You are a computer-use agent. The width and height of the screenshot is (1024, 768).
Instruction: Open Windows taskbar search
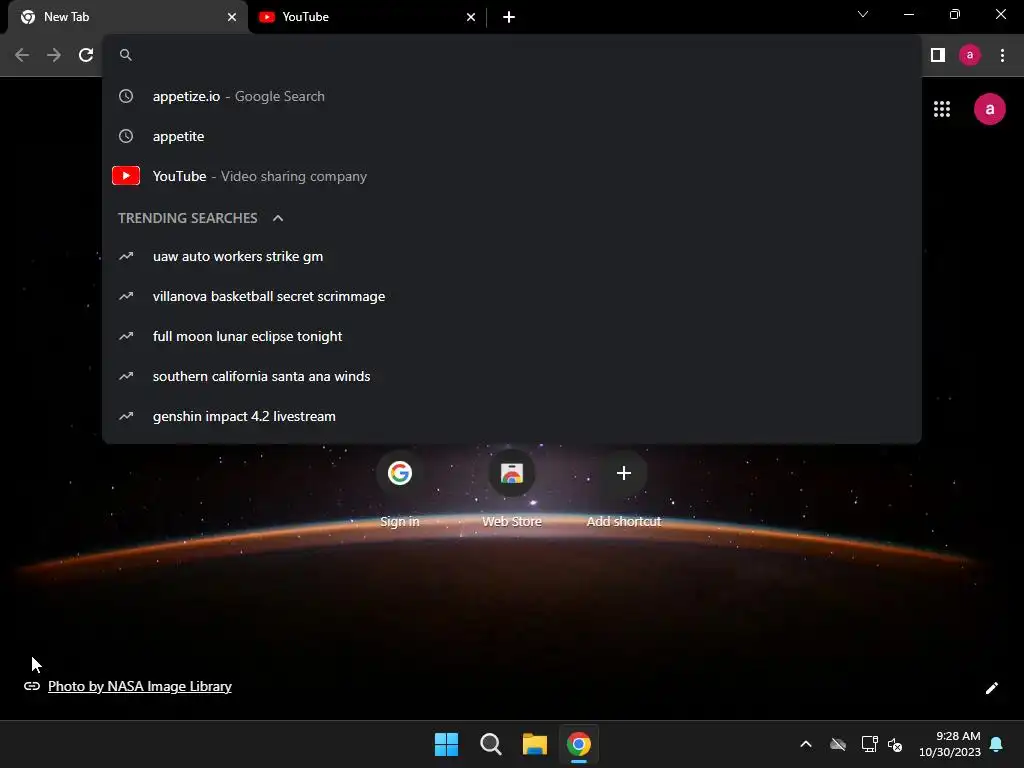click(490, 744)
